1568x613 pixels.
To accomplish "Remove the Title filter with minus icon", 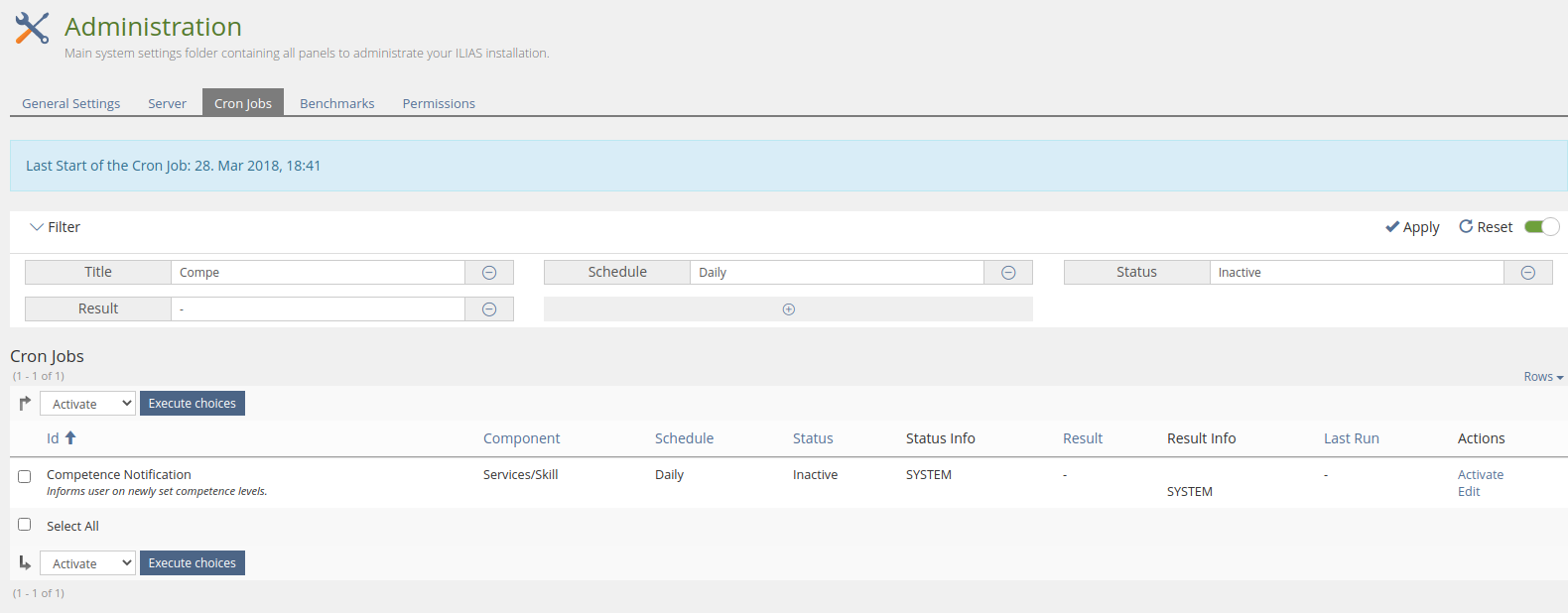I will point(489,273).
